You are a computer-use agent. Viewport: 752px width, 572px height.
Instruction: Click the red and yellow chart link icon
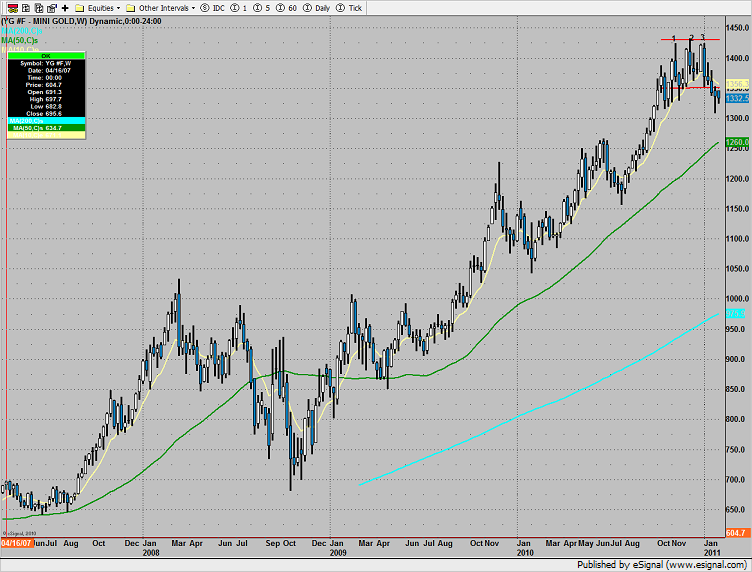pos(13,8)
